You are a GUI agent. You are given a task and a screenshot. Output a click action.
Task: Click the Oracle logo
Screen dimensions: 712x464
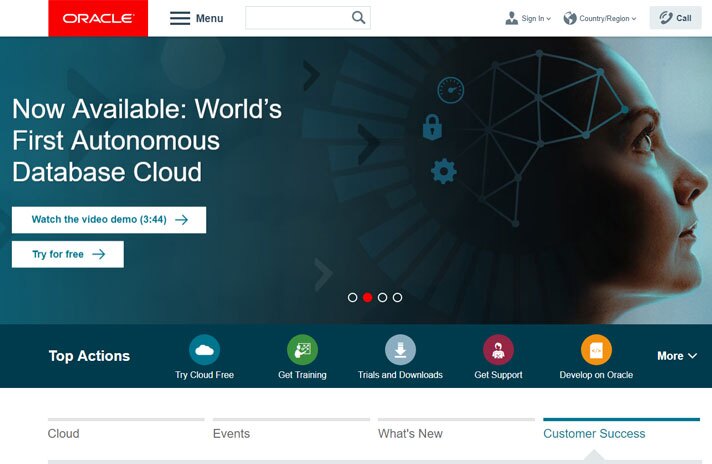coord(98,18)
